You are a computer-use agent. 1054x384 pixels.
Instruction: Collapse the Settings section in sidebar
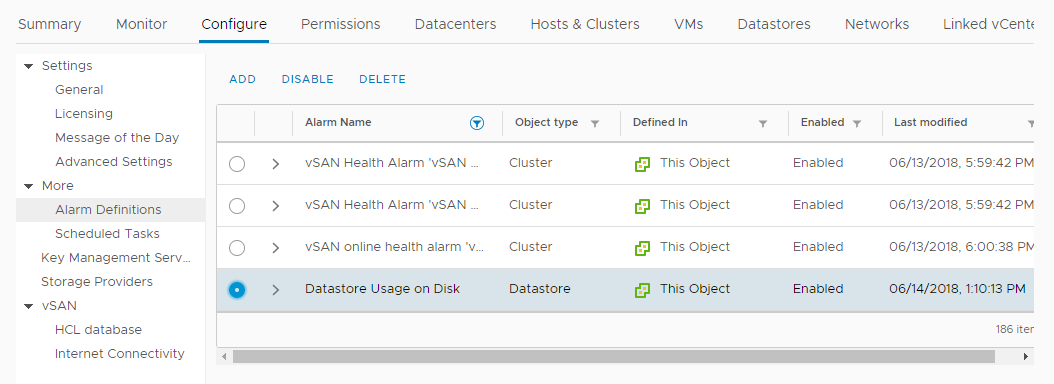coord(28,66)
